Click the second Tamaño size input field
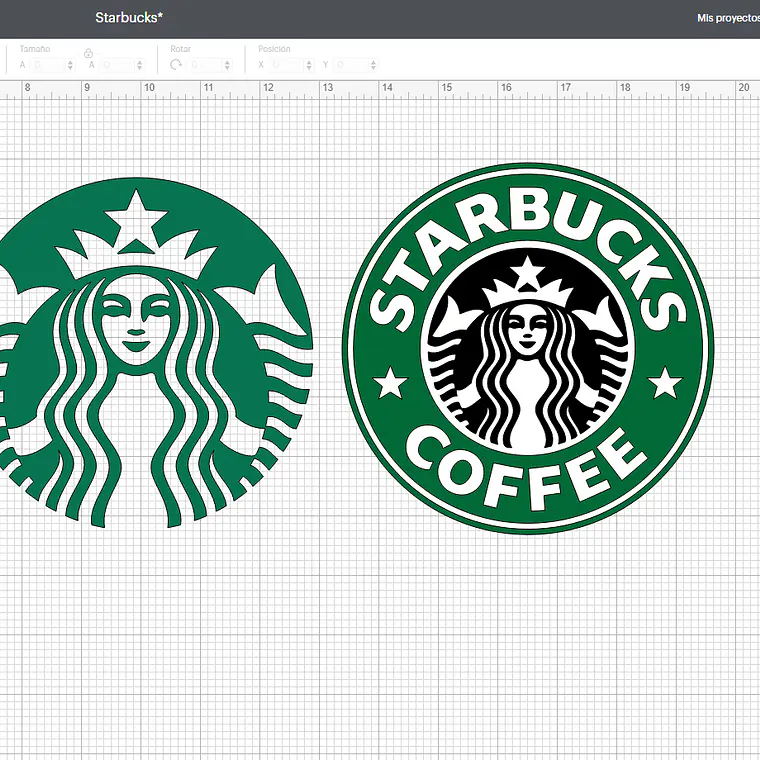760x760 pixels. coord(117,65)
